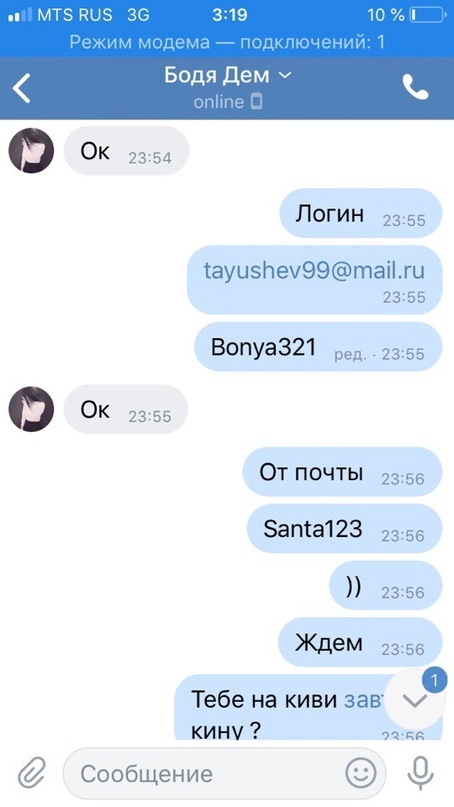Tap the mobile device icon beside online

pos(256,102)
